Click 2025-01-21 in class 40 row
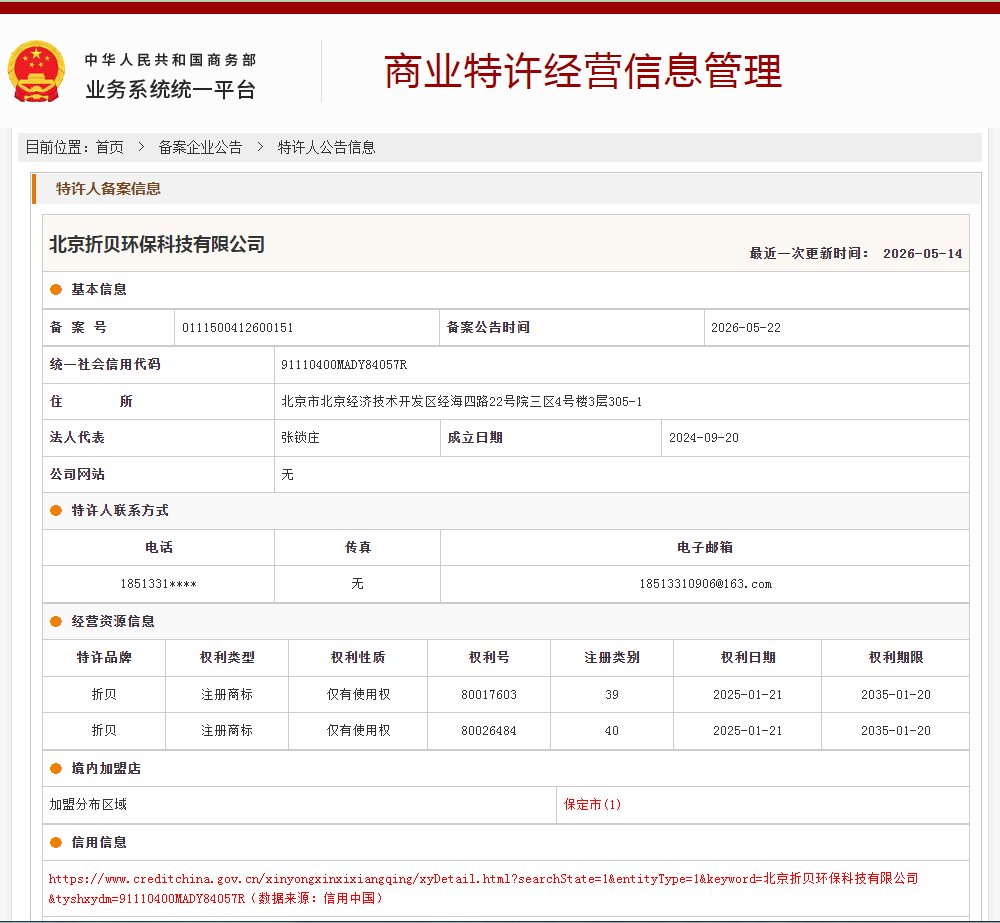The image size is (1000, 923). tap(747, 731)
